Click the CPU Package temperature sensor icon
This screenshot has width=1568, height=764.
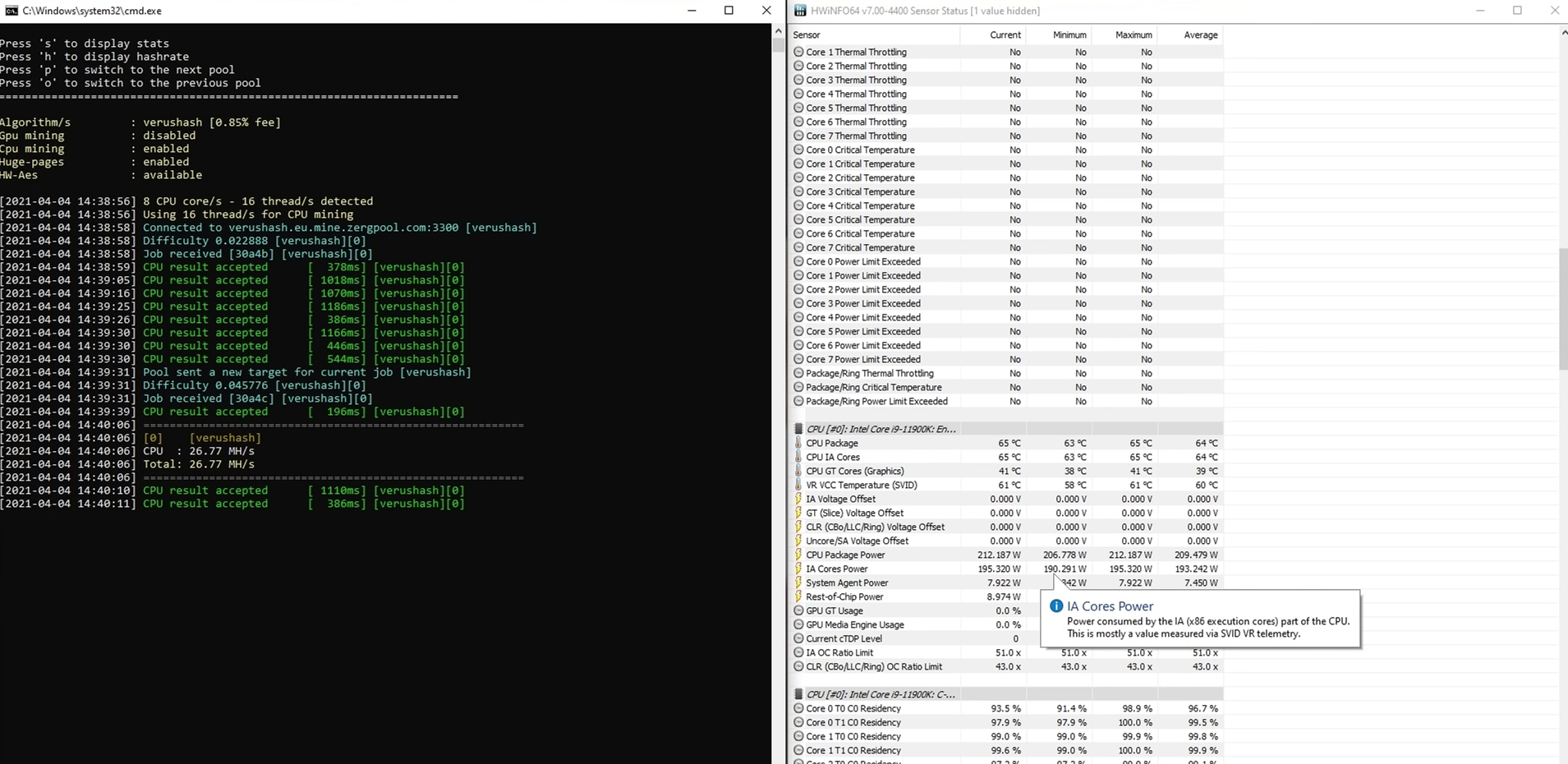pyautogui.click(x=798, y=443)
